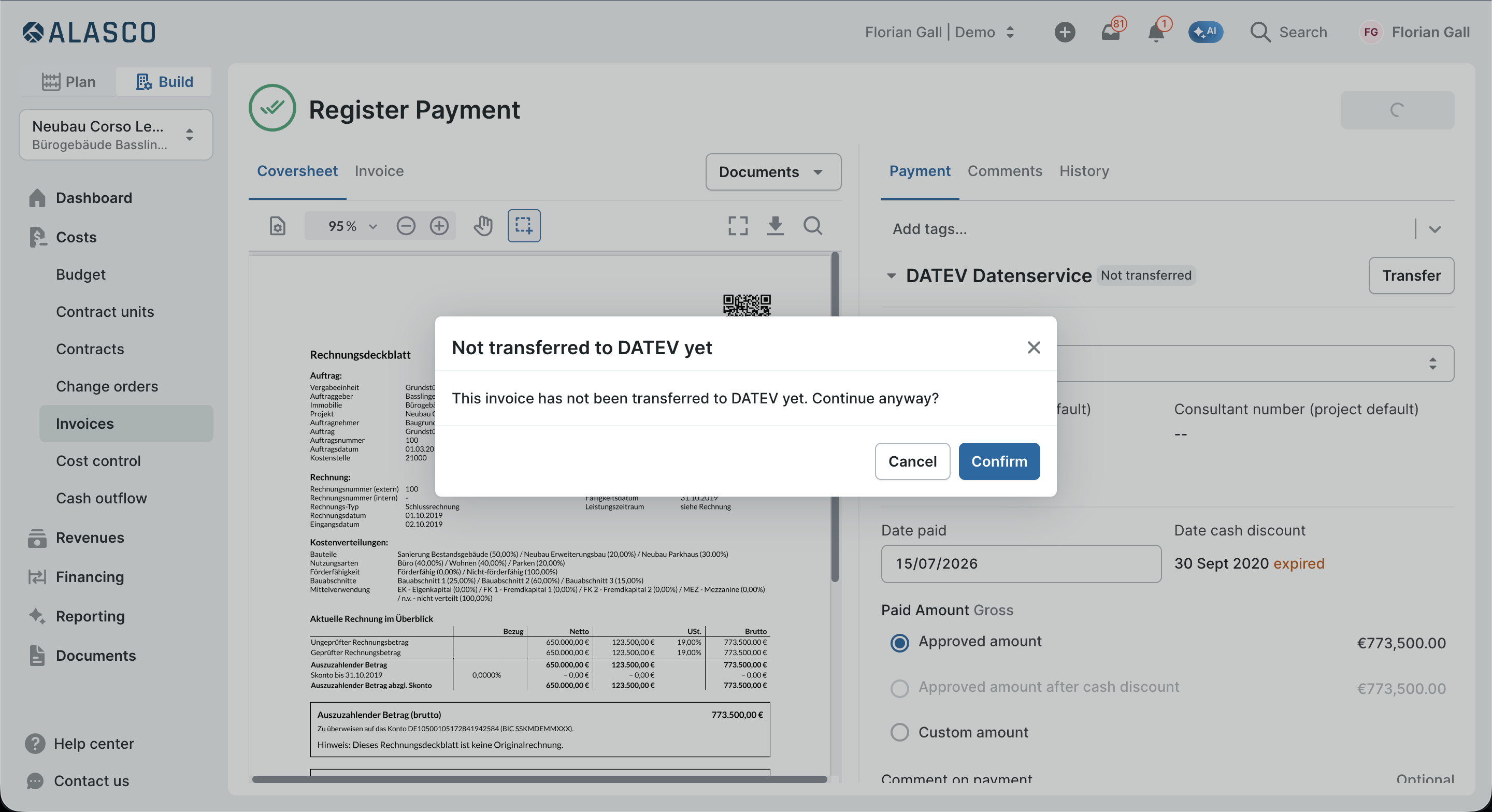Click the Dashboard home icon
Image resolution: width=1492 pixels, height=812 pixels.
tap(37, 197)
